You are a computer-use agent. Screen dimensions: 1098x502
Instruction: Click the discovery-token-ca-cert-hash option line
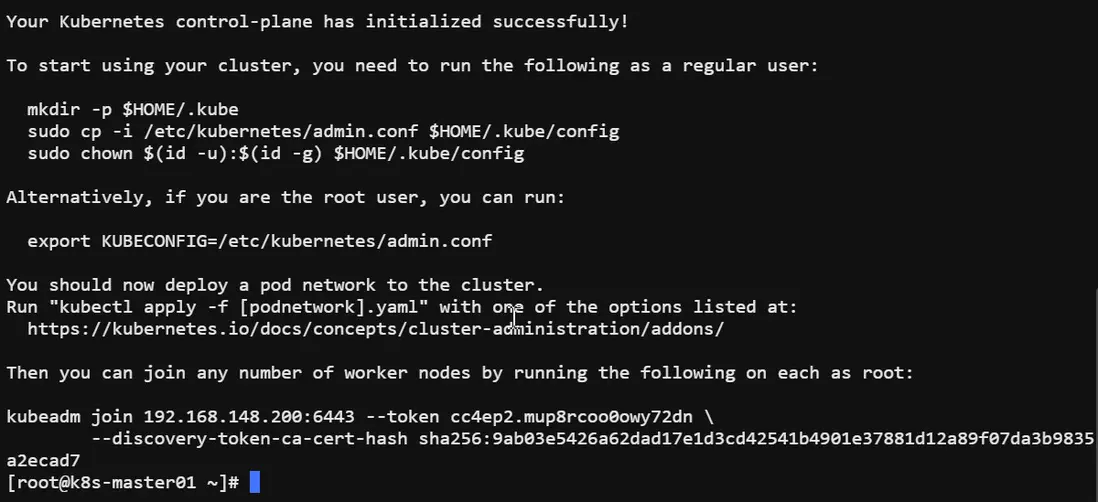[590, 438]
